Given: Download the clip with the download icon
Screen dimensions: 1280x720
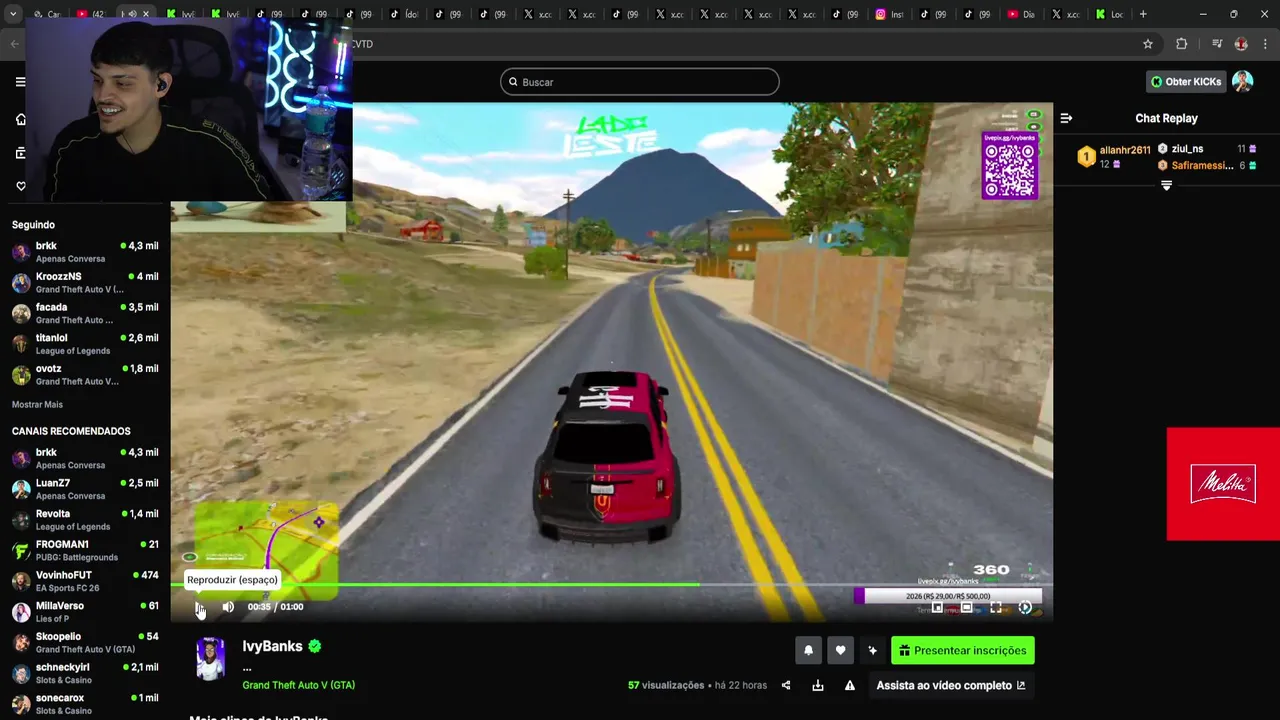Looking at the screenshot, I should (x=818, y=685).
